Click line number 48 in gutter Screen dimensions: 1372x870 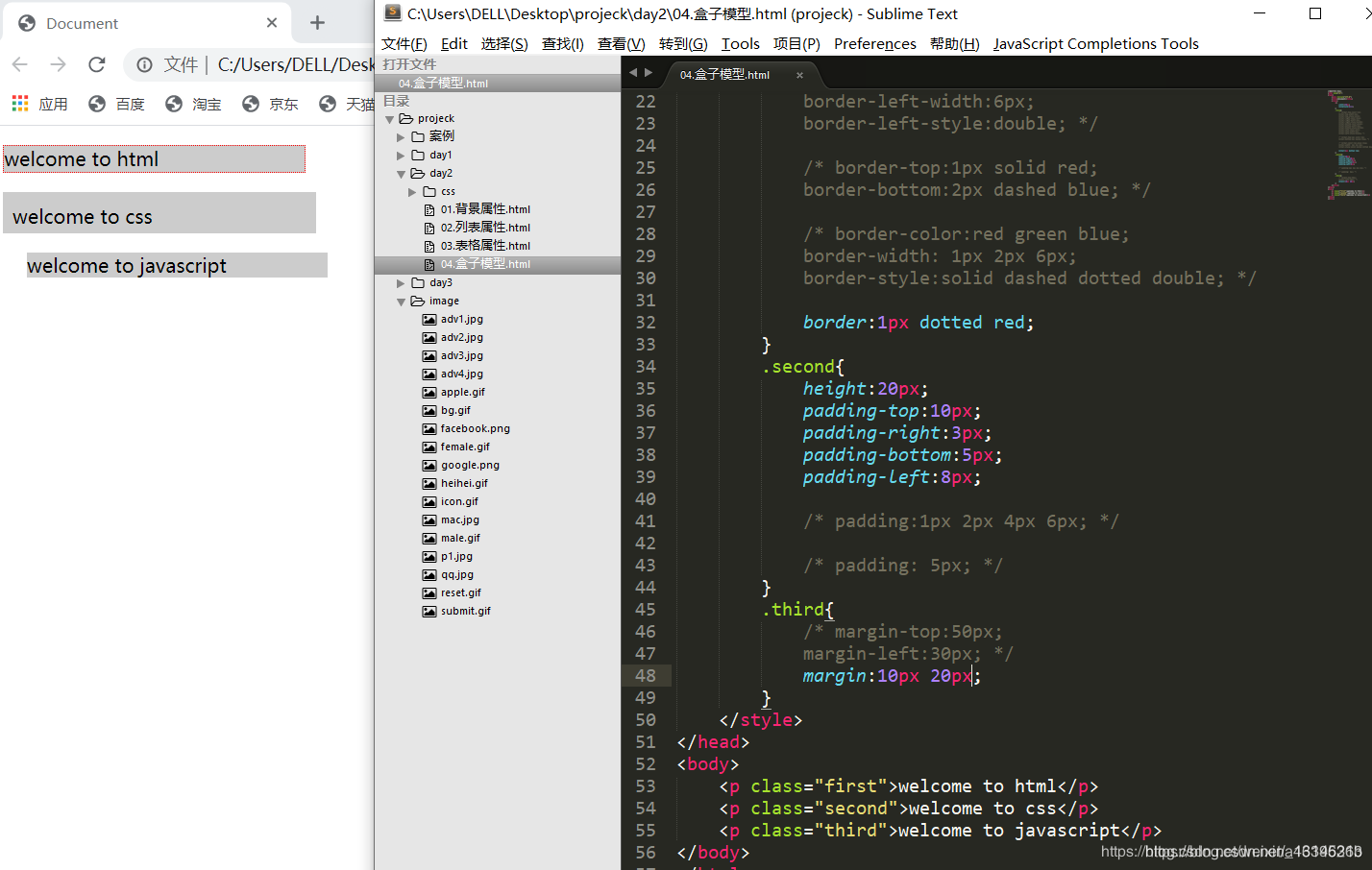pyautogui.click(x=646, y=676)
